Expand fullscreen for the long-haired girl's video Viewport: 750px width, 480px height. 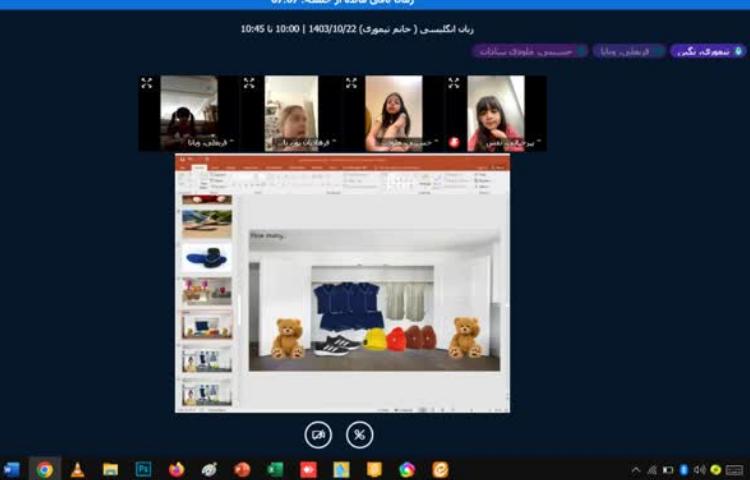pyautogui.click(x=351, y=83)
